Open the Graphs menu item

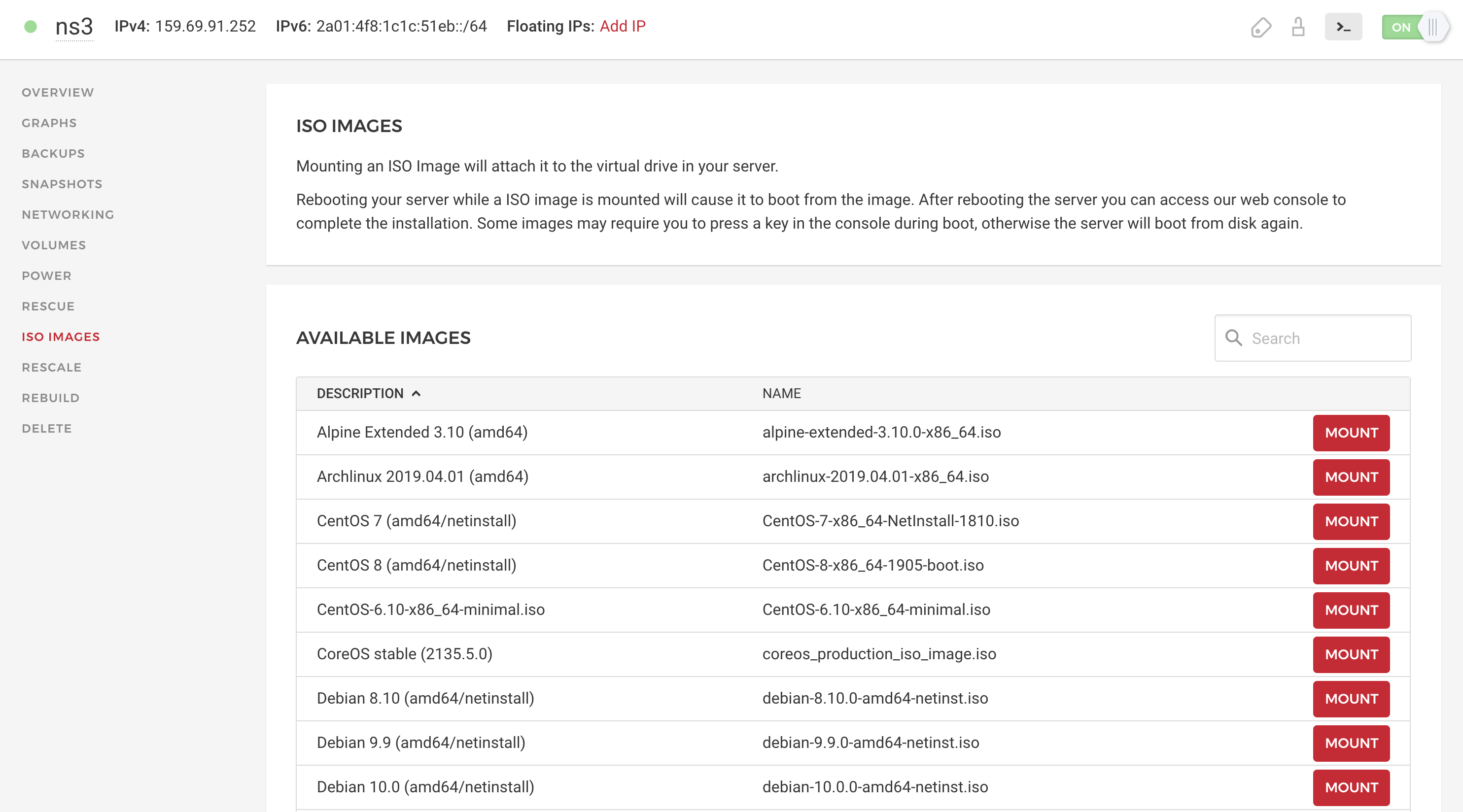click(x=49, y=123)
